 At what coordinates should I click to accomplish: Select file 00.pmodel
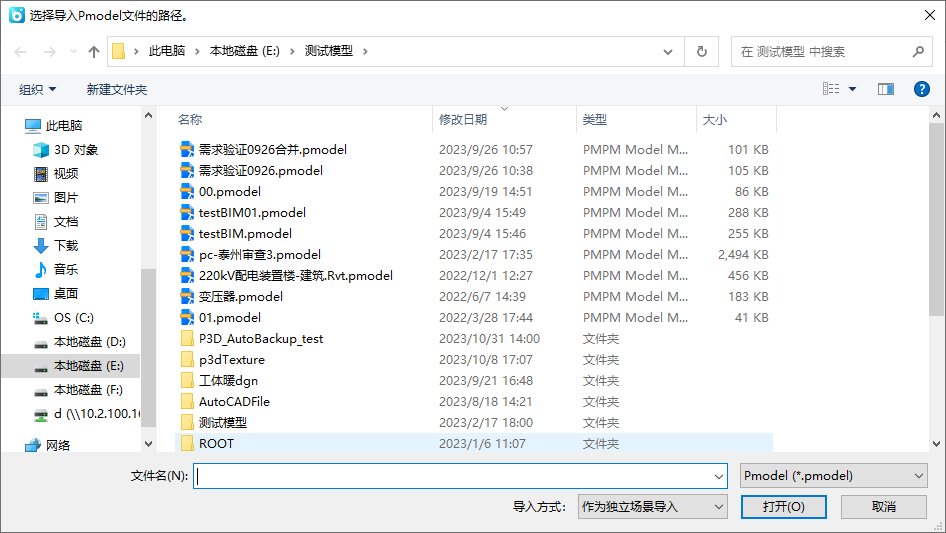point(230,192)
